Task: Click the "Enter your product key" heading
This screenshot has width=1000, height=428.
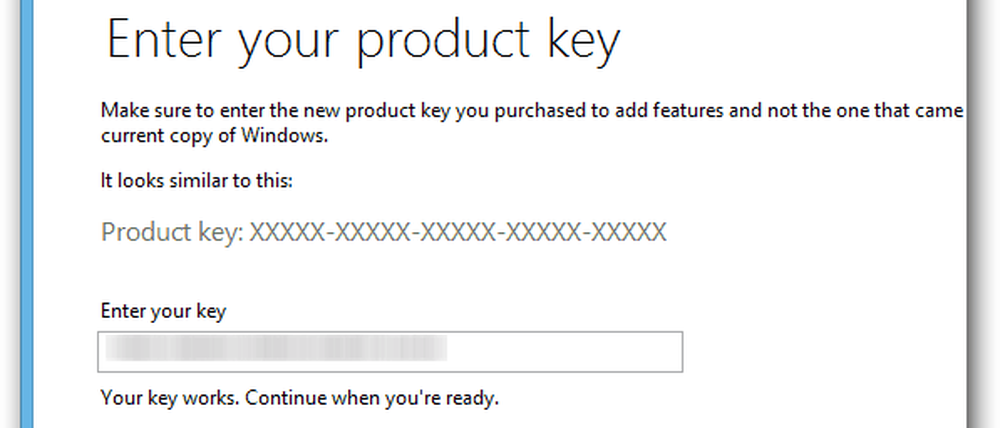Action: [x=363, y=42]
